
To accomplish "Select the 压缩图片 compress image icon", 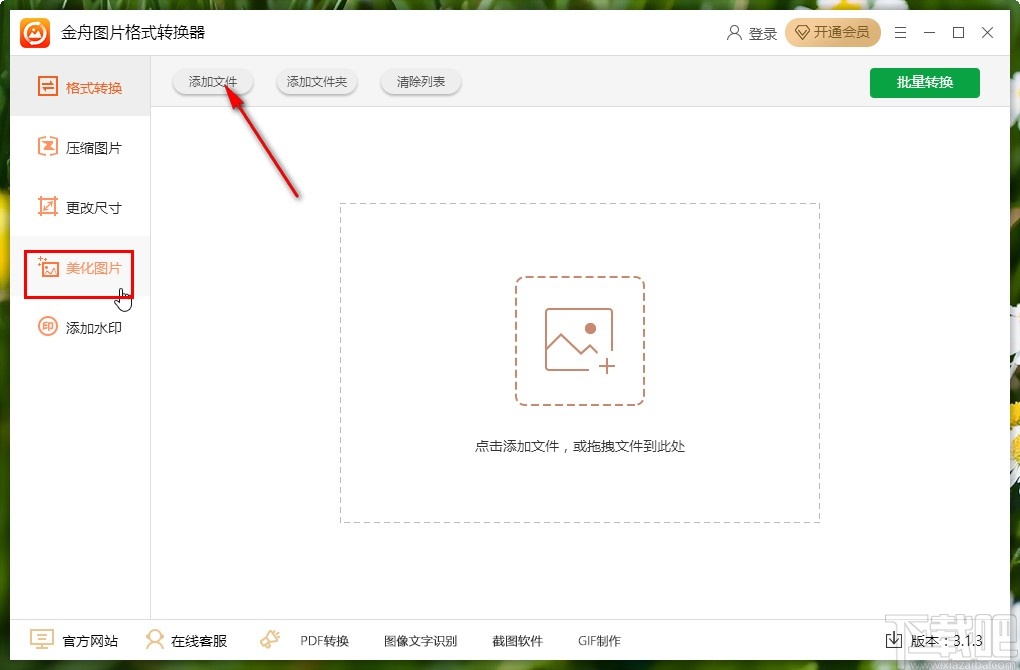I will point(46,147).
